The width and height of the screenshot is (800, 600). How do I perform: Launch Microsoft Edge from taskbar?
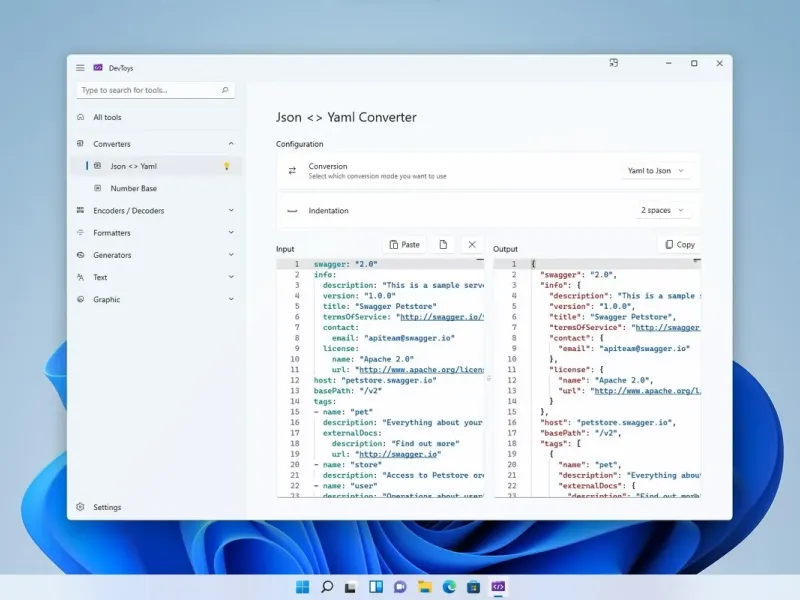coord(449,587)
